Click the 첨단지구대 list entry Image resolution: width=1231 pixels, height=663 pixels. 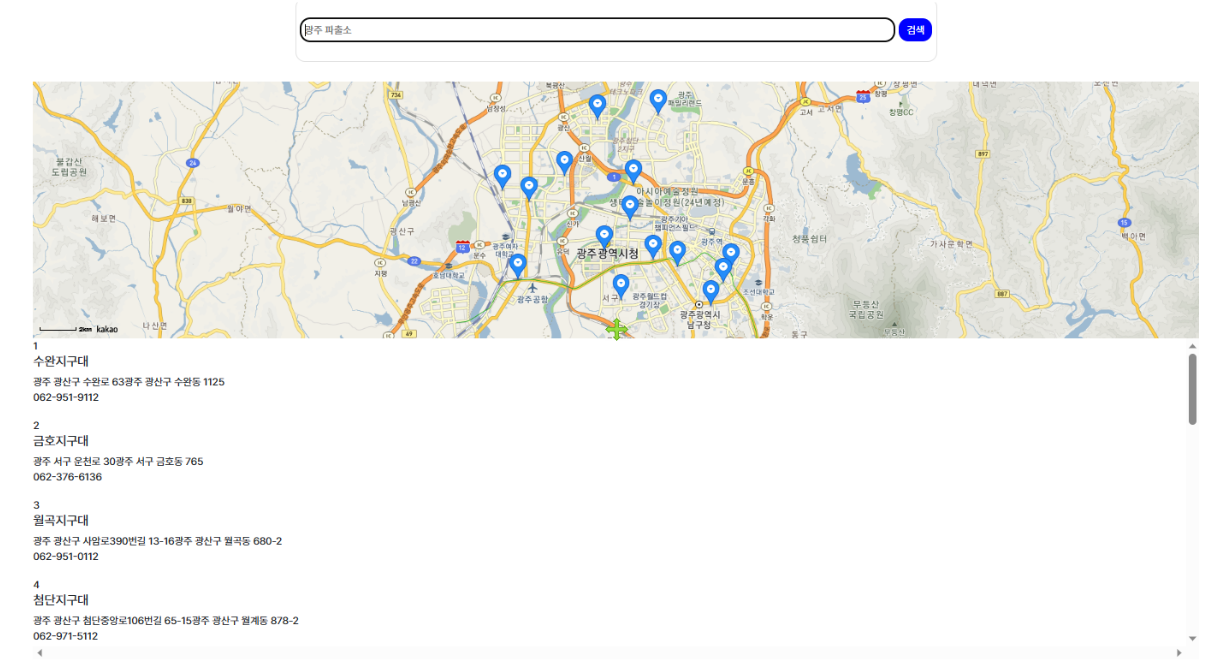click(x=62, y=600)
